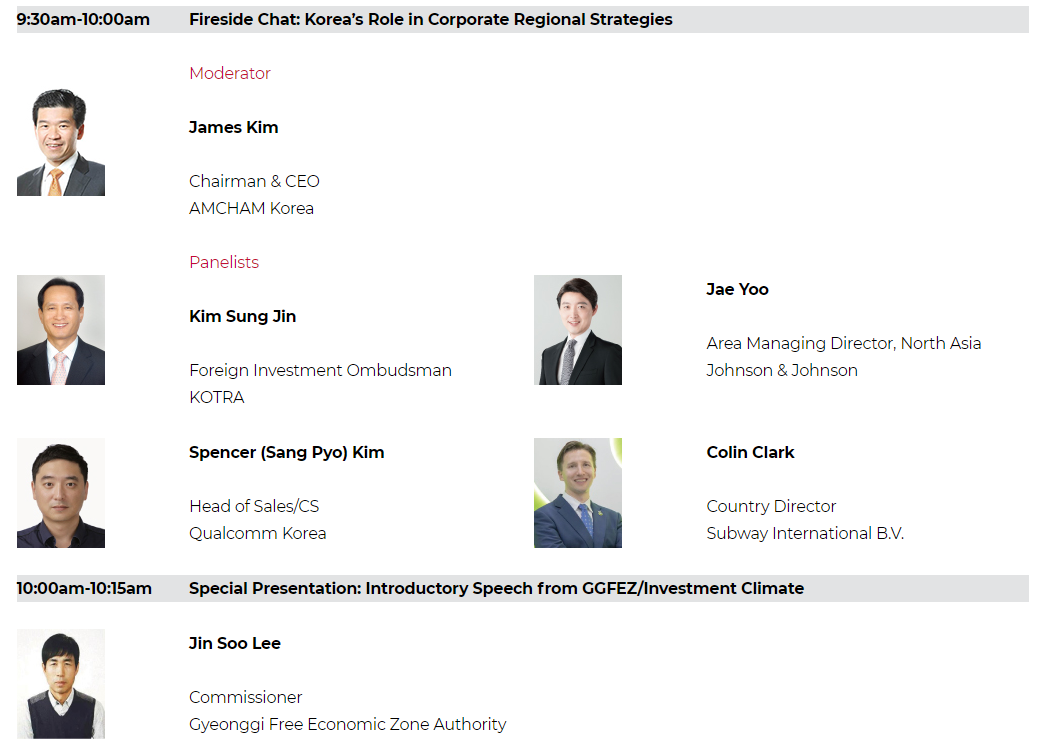Click the red Moderator label
1037x750 pixels.
[x=230, y=73]
